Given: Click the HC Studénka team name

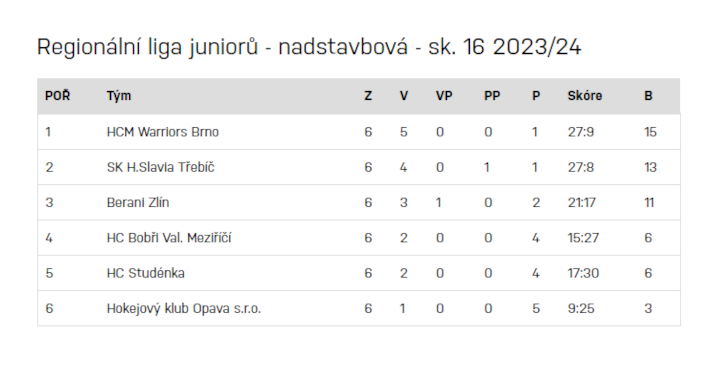Looking at the screenshot, I should click(x=146, y=273).
